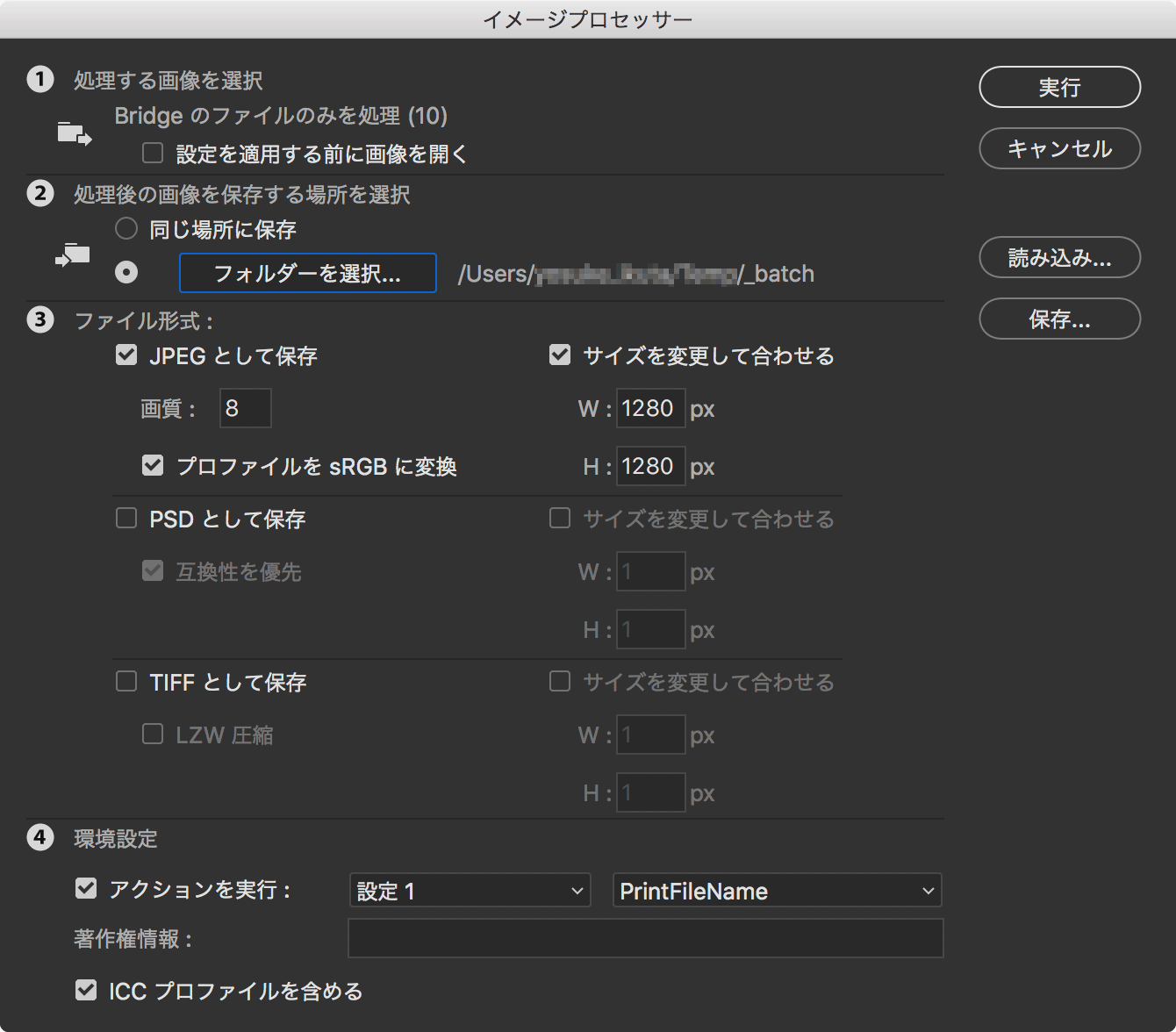Image resolution: width=1176 pixels, height=1032 pixels.
Task: Click the JPEG 画質 input field
Action: [x=245, y=408]
